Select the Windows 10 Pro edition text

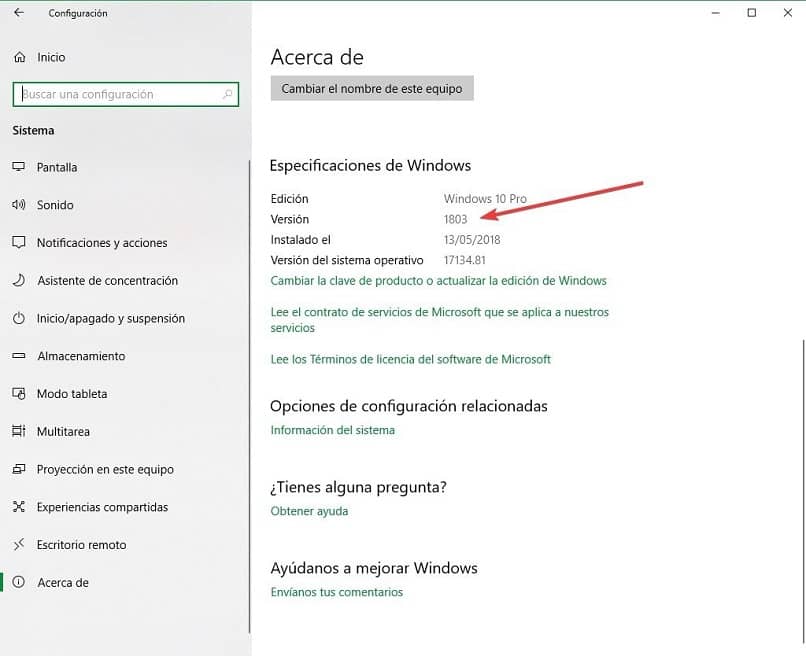point(485,198)
